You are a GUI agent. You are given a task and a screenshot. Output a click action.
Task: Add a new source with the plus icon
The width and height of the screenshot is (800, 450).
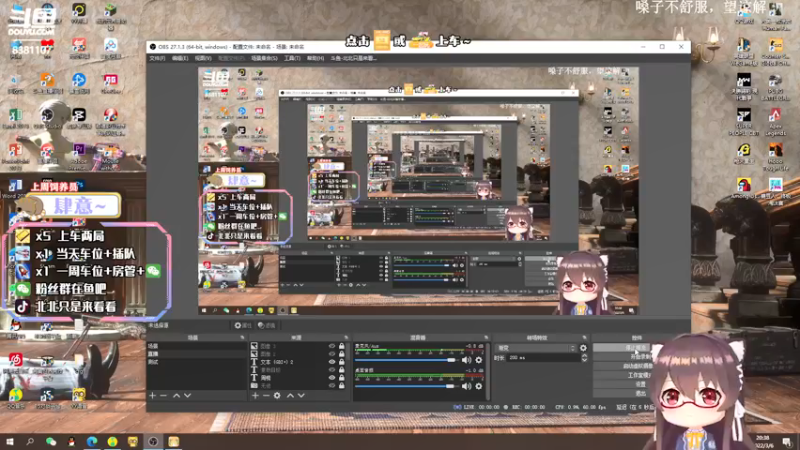tap(255, 395)
